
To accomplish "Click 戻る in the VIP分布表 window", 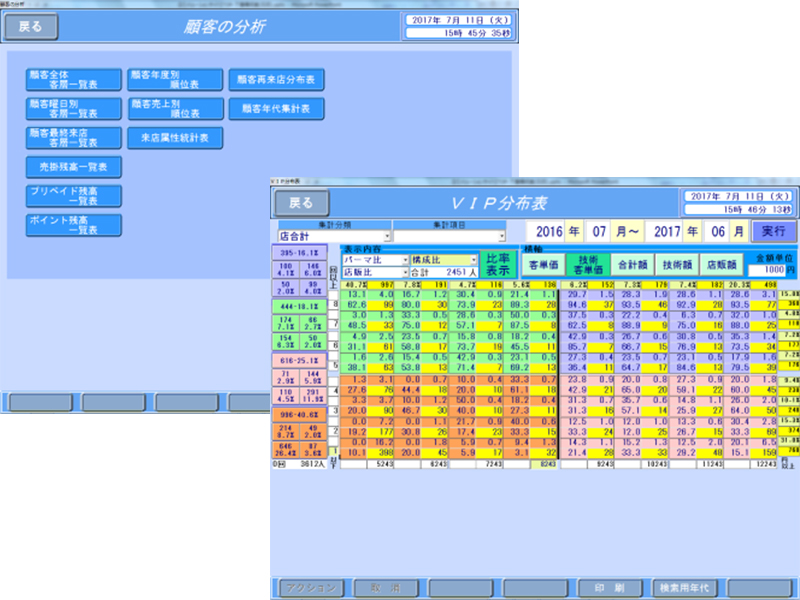I will point(301,203).
